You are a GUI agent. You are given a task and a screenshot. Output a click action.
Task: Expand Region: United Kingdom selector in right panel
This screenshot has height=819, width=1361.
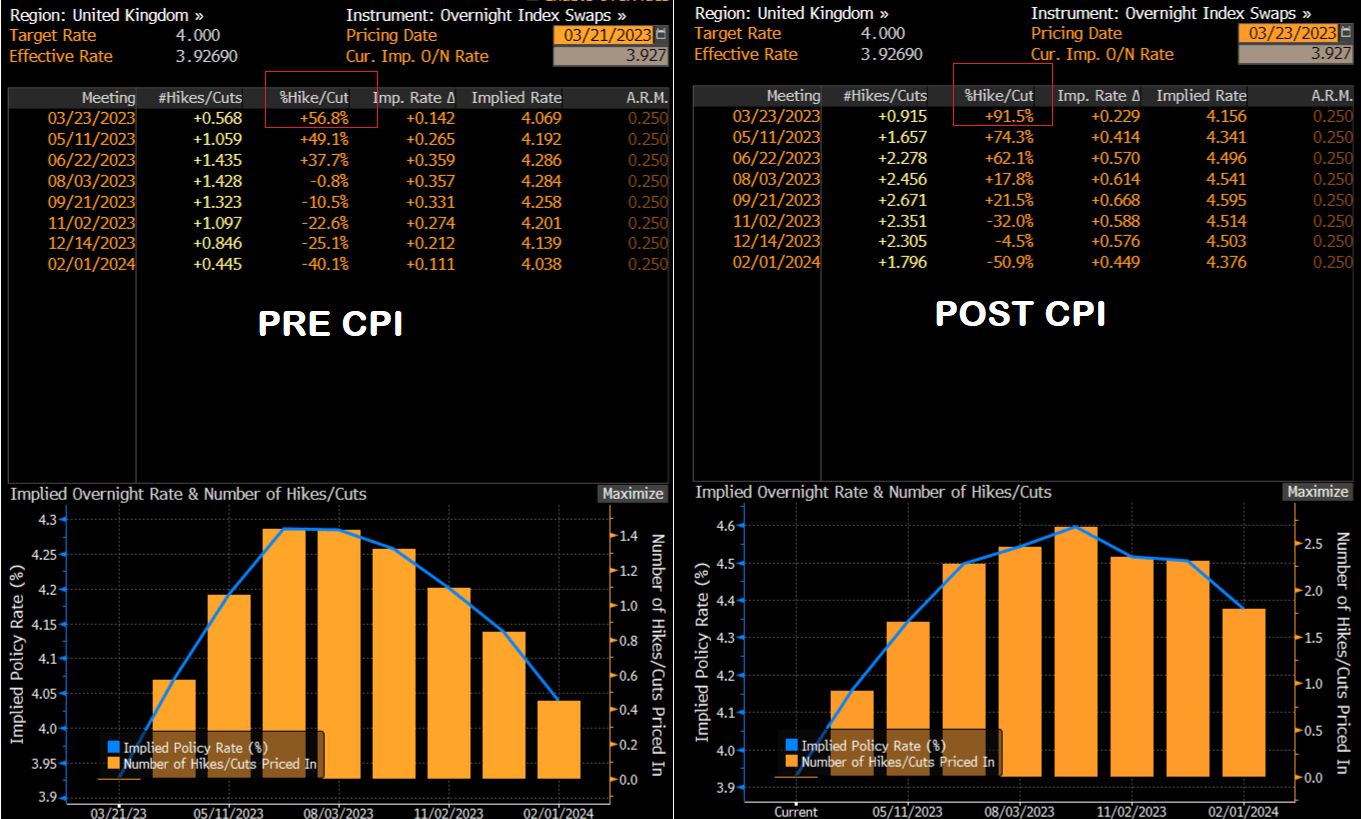pos(791,13)
